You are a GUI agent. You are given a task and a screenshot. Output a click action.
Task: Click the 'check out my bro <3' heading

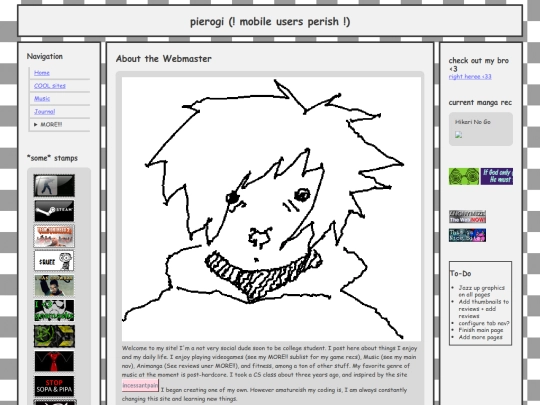478,64
